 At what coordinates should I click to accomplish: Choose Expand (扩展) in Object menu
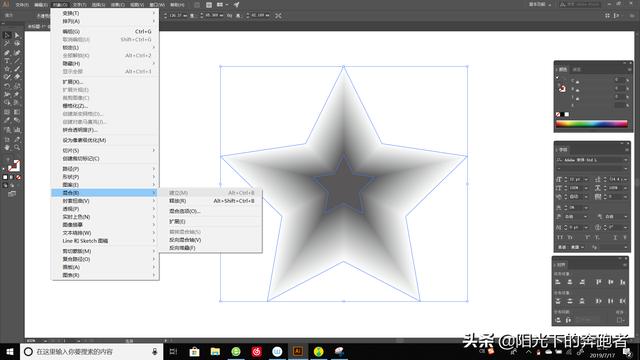point(105,82)
